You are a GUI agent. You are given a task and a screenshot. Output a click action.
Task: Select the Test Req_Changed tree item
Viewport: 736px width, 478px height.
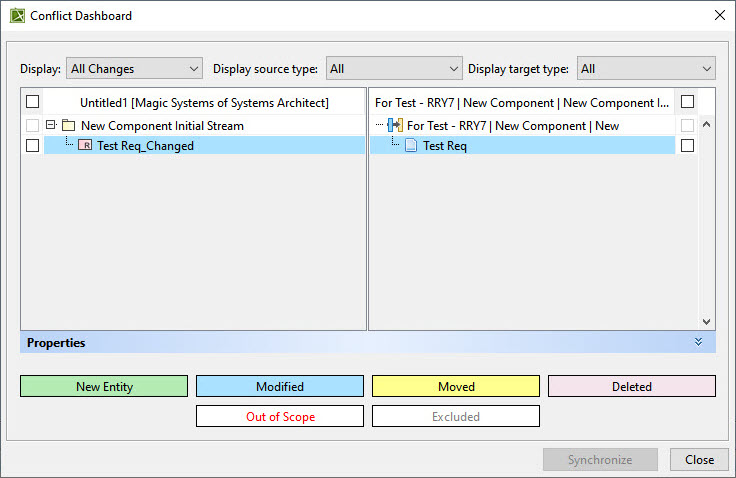point(145,146)
